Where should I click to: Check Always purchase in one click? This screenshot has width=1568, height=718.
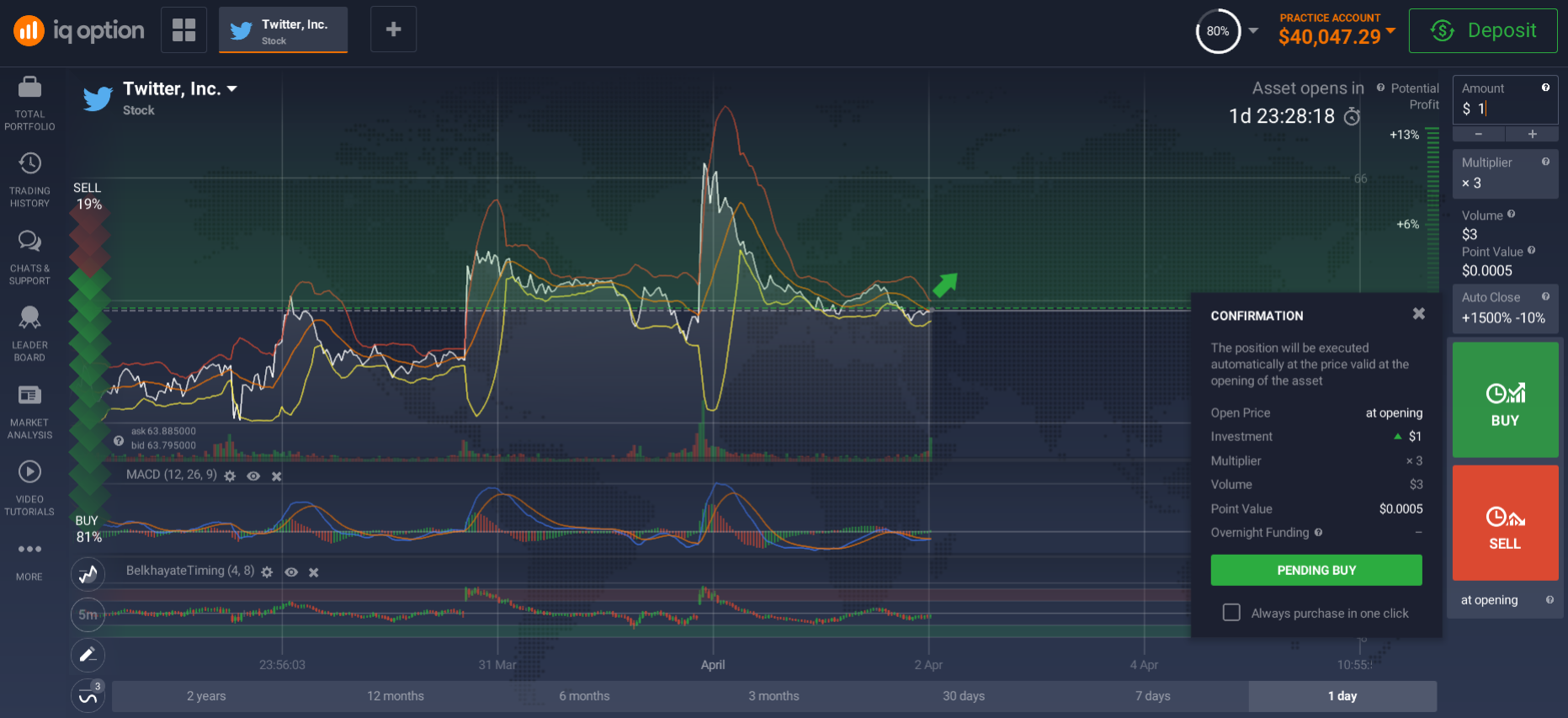[x=1231, y=612]
